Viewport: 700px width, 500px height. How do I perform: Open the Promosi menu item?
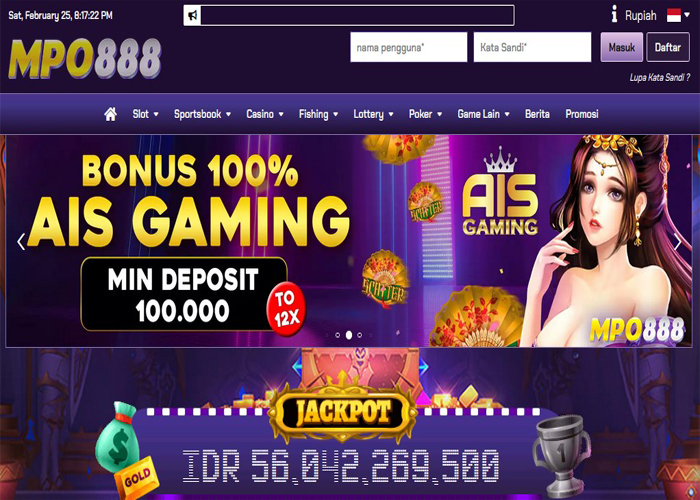coord(582,114)
